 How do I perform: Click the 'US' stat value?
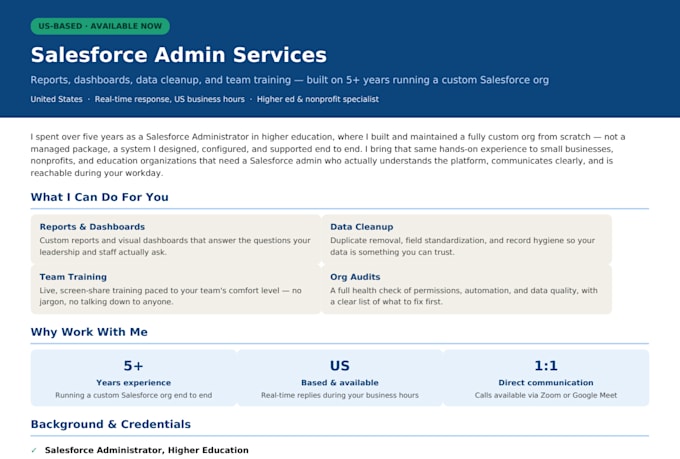[x=340, y=366]
